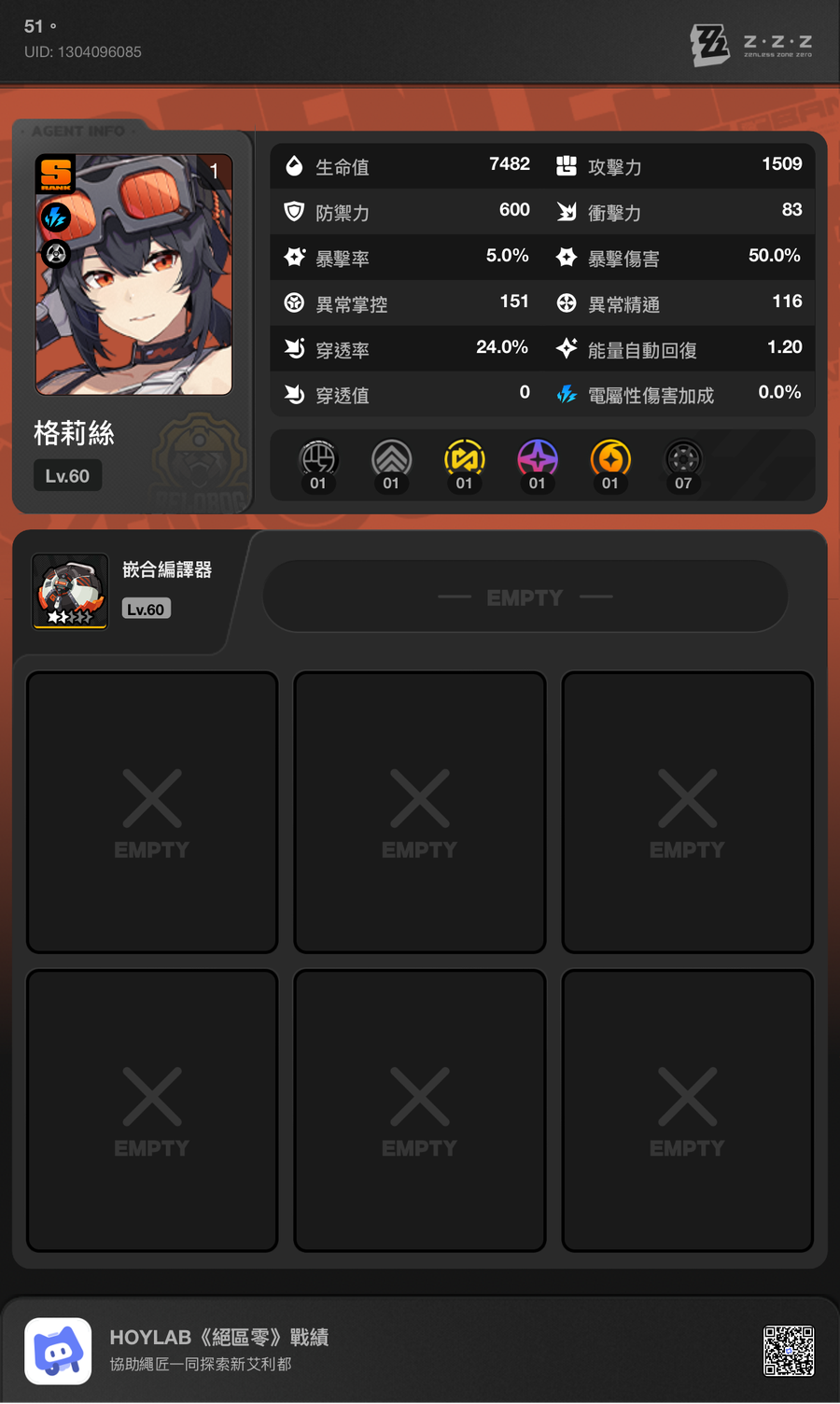The image size is (840, 1404).
Task: Select the first empty drive disc slot
Action: [x=152, y=812]
